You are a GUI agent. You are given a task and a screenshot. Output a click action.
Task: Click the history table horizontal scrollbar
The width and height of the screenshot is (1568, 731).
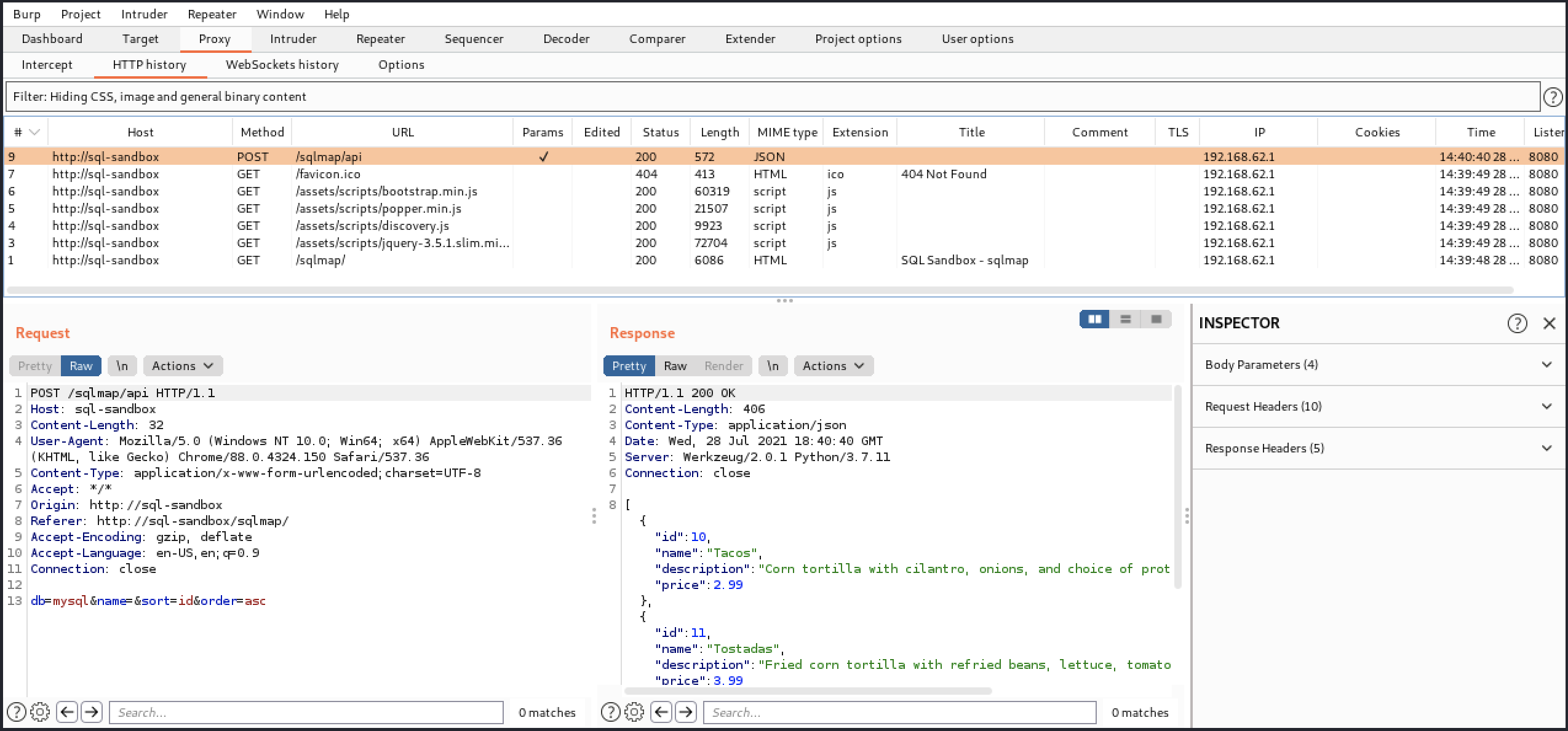(760, 290)
